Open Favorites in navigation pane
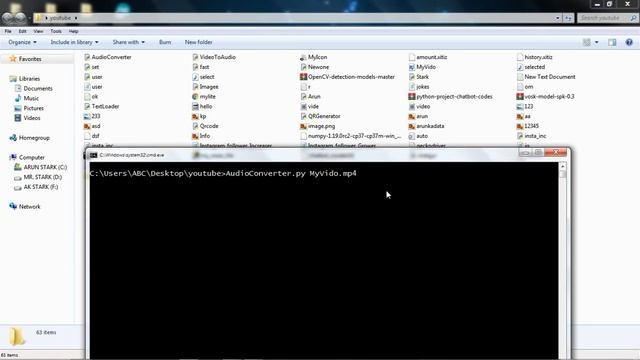Viewport: 640px width, 360px height. (30, 59)
